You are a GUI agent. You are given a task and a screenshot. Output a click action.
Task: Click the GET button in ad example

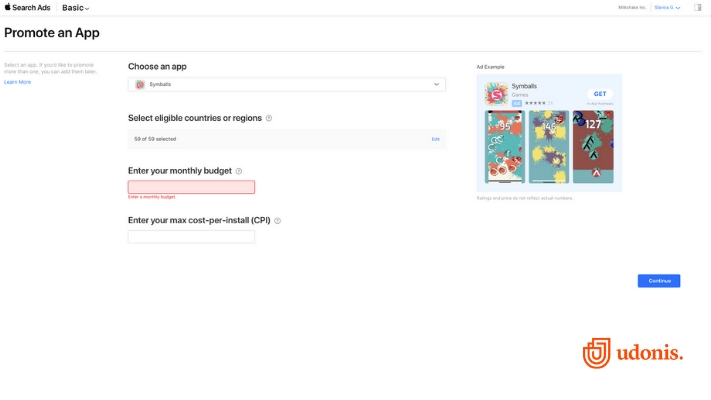600,94
